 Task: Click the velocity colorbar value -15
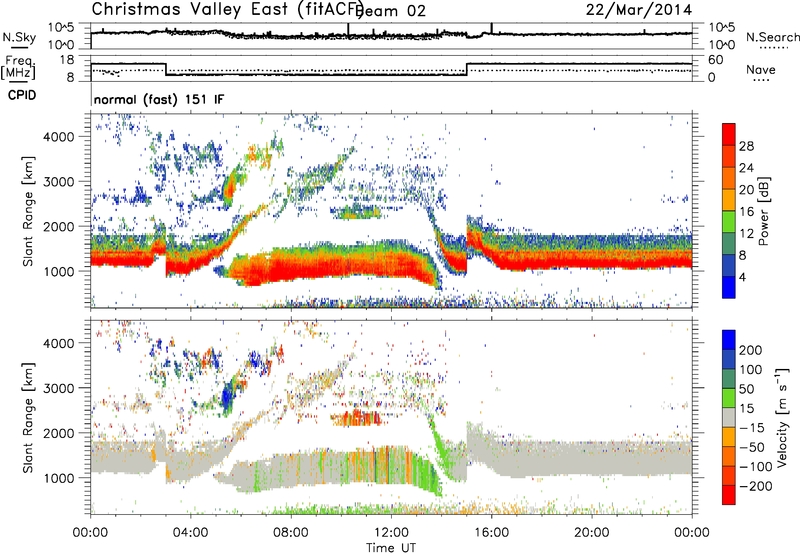[752, 428]
